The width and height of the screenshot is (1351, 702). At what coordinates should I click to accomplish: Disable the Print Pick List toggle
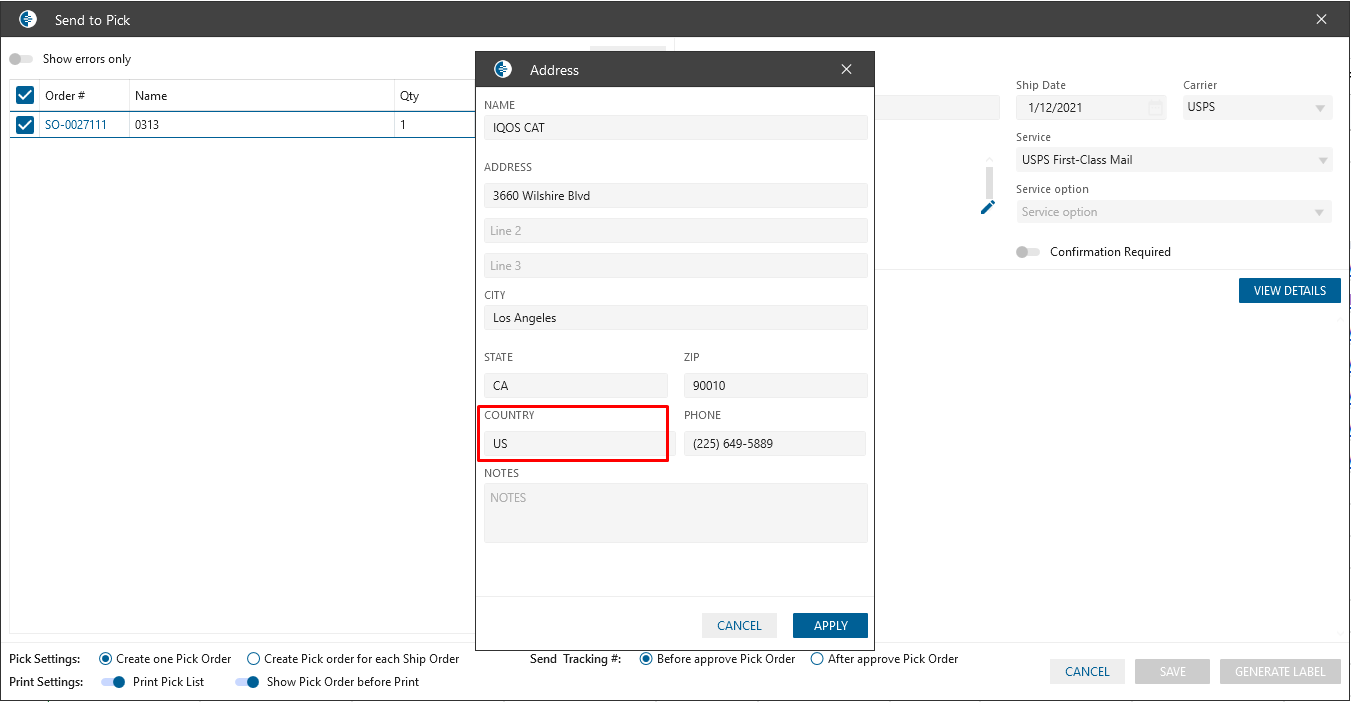[x=113, y=682]
